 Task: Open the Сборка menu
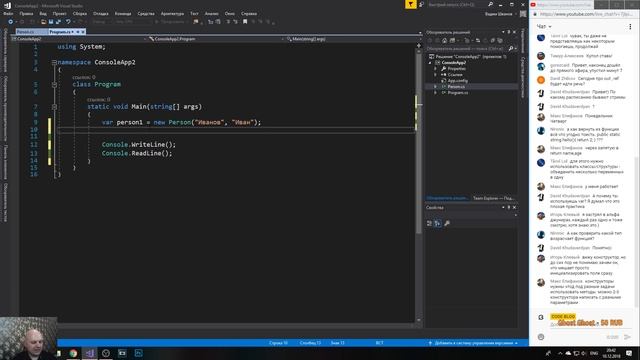(80, 13)
